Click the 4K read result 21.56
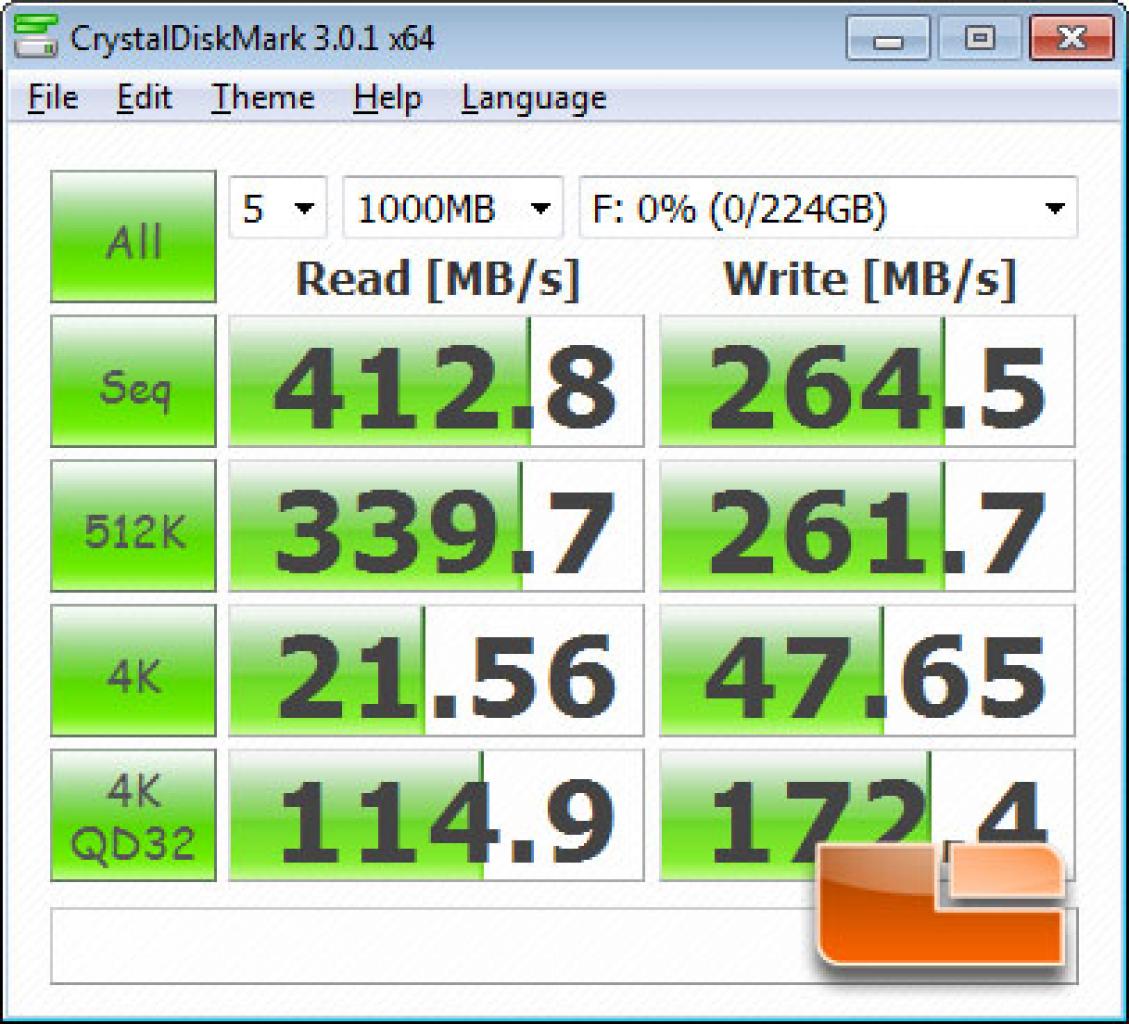The width and height of the screenshot is (1129, 1024). coord(436,670)
